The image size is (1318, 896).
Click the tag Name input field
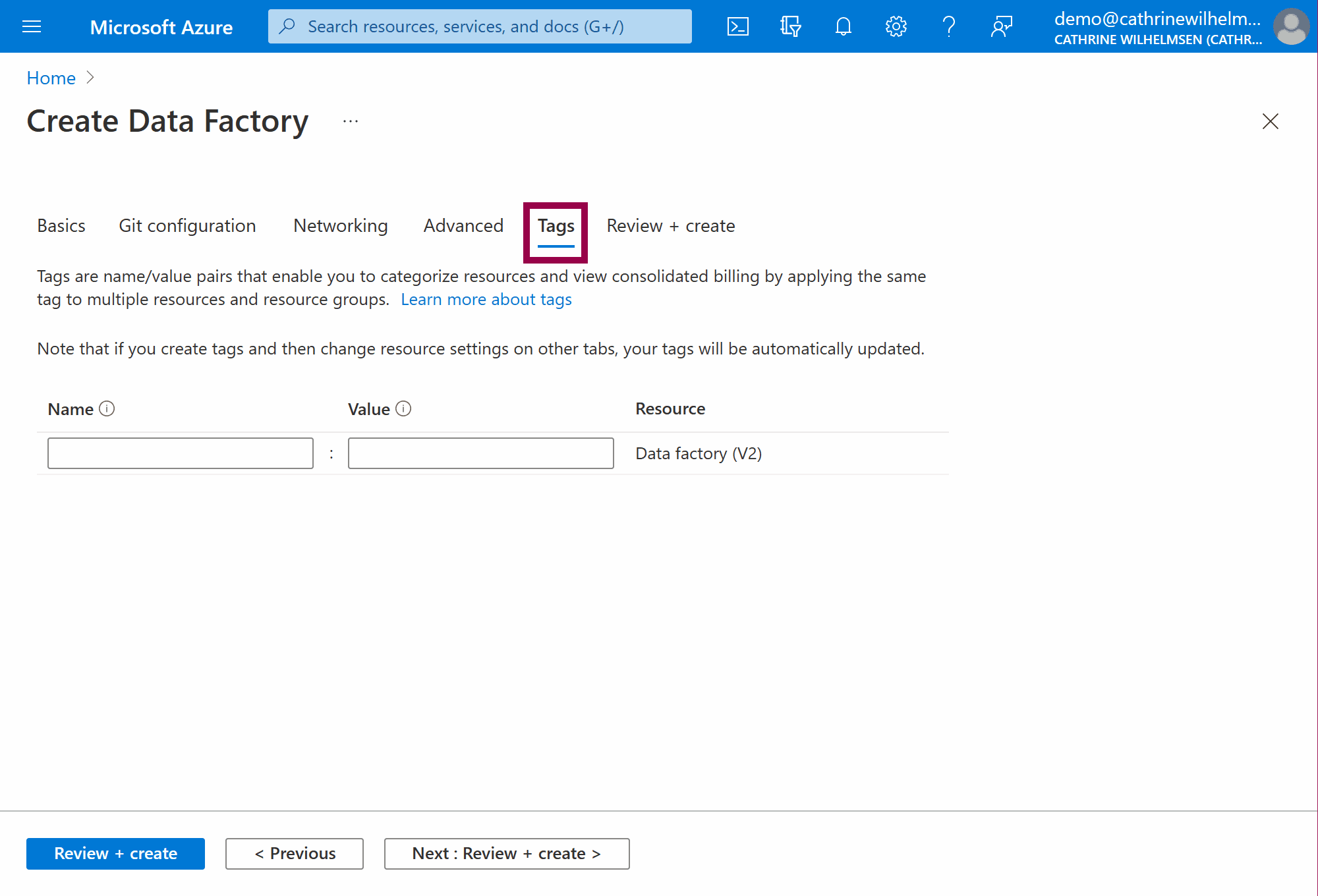[180, 453]
